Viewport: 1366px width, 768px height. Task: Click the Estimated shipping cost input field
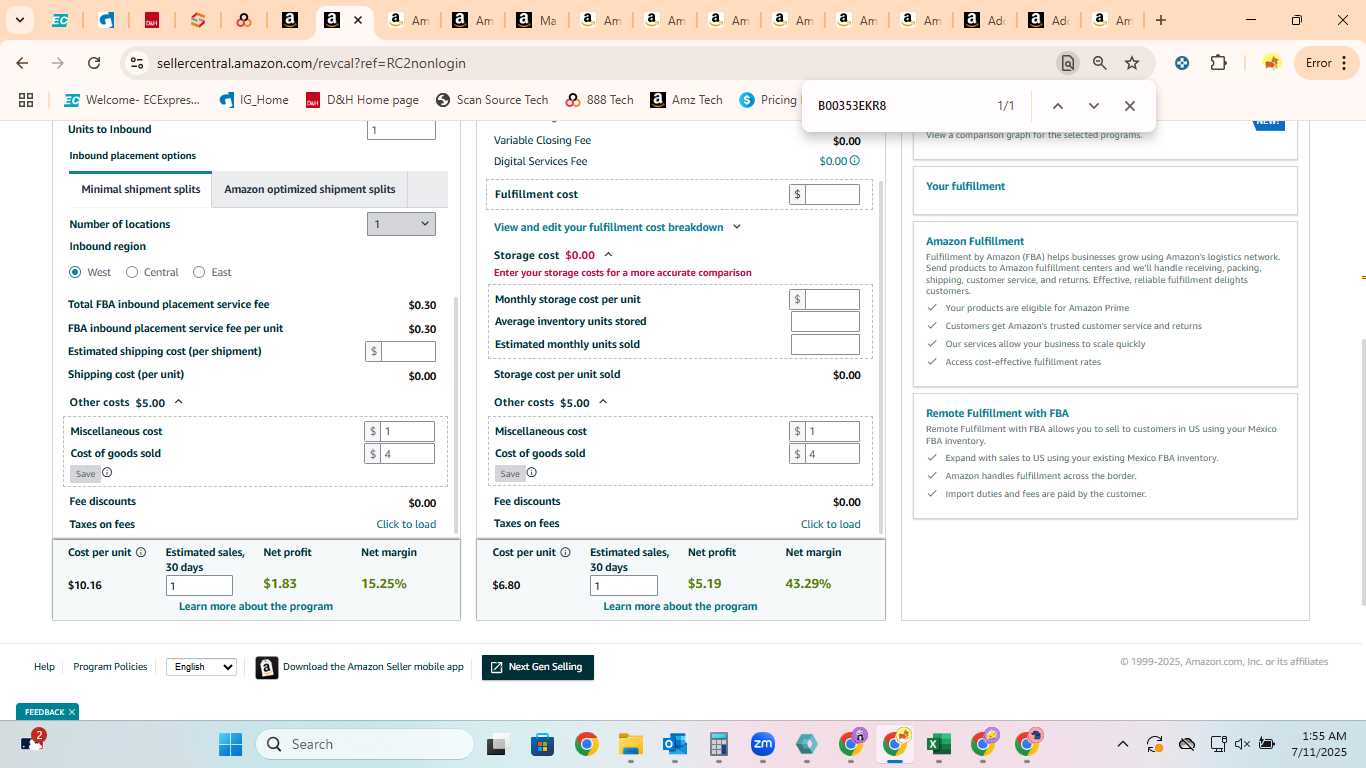point(408,351)
